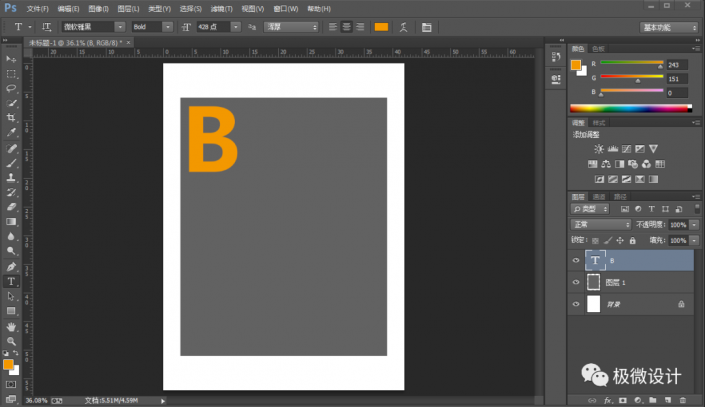Select the Crop tool
The image size is (705, 407).
point(11,117)
